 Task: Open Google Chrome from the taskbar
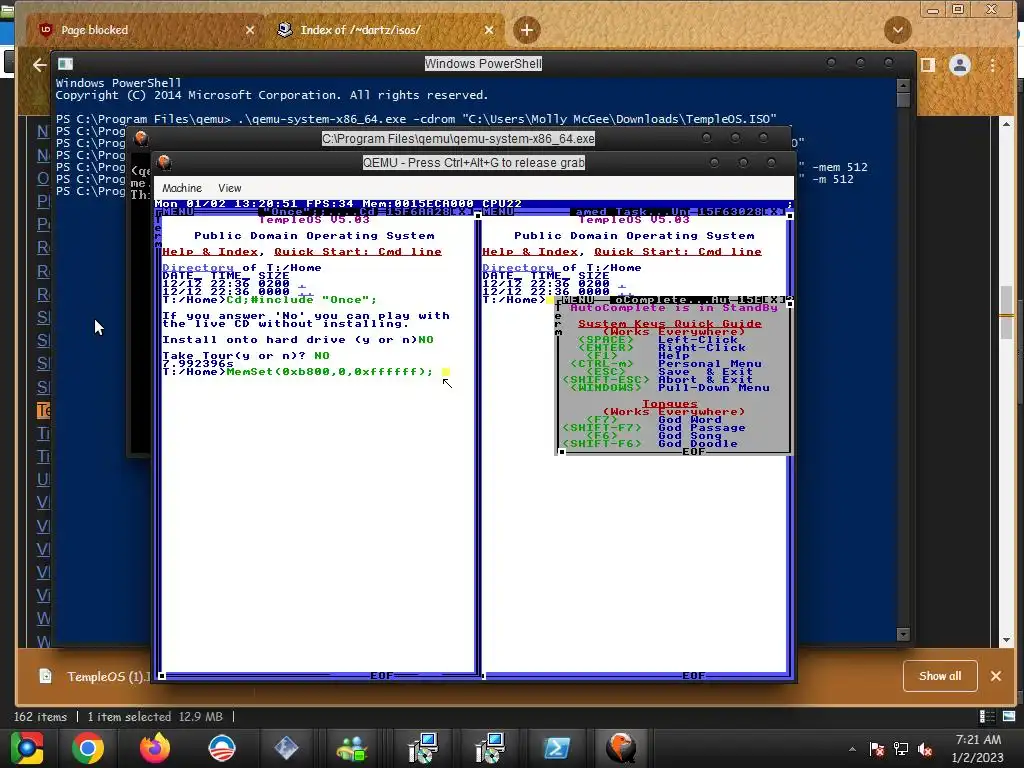88,748
